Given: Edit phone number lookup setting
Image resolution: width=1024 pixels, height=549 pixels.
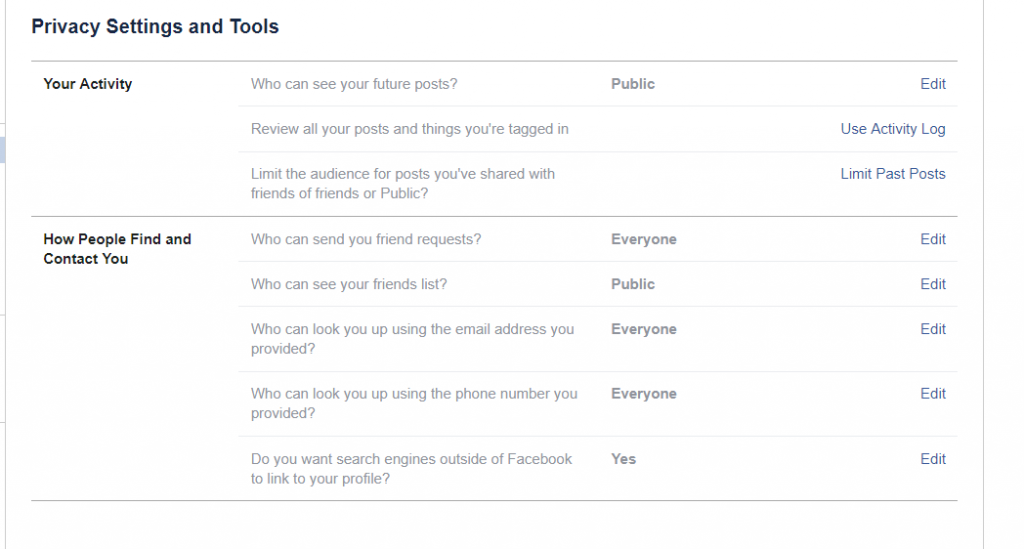Looking at the screenshot, I should tap(933, 394).
